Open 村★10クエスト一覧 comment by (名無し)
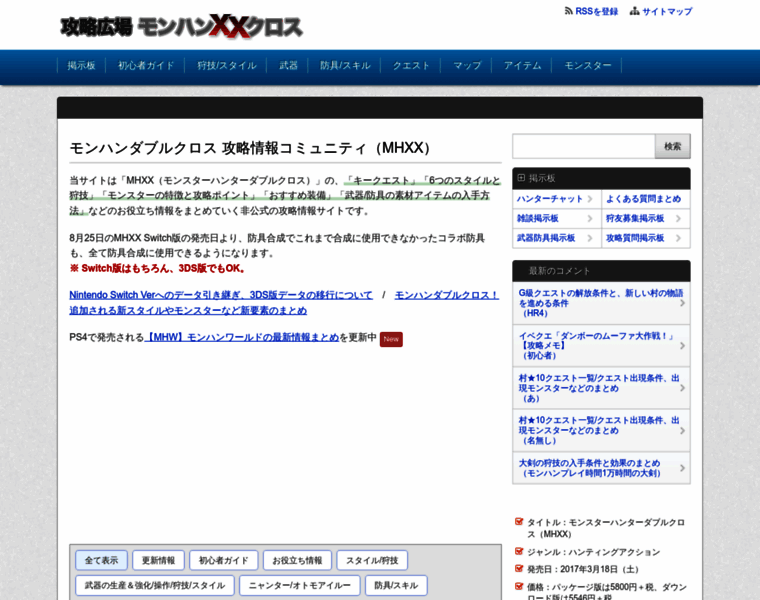Viewport: 760px width, 600px height. tap(601, 430)
